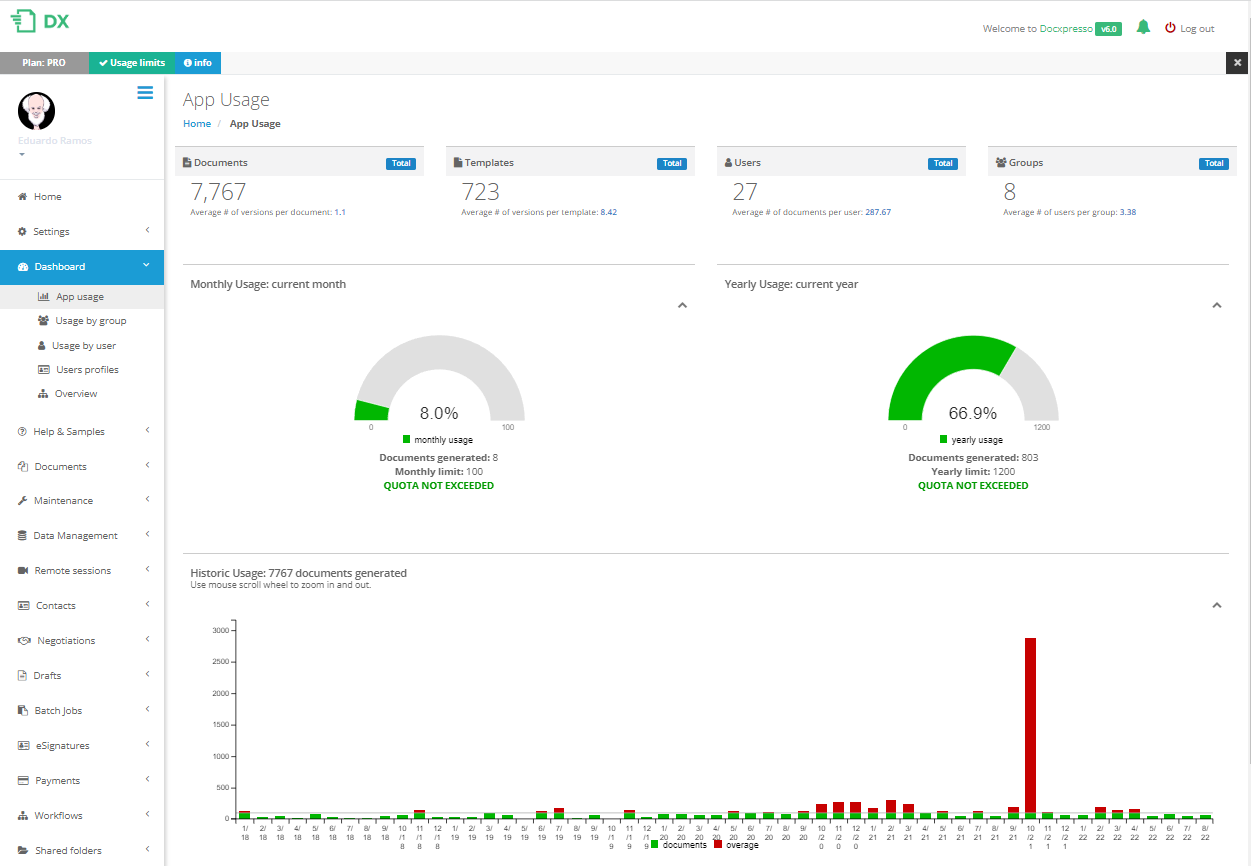Open Home from the breadcrumb

196,124
